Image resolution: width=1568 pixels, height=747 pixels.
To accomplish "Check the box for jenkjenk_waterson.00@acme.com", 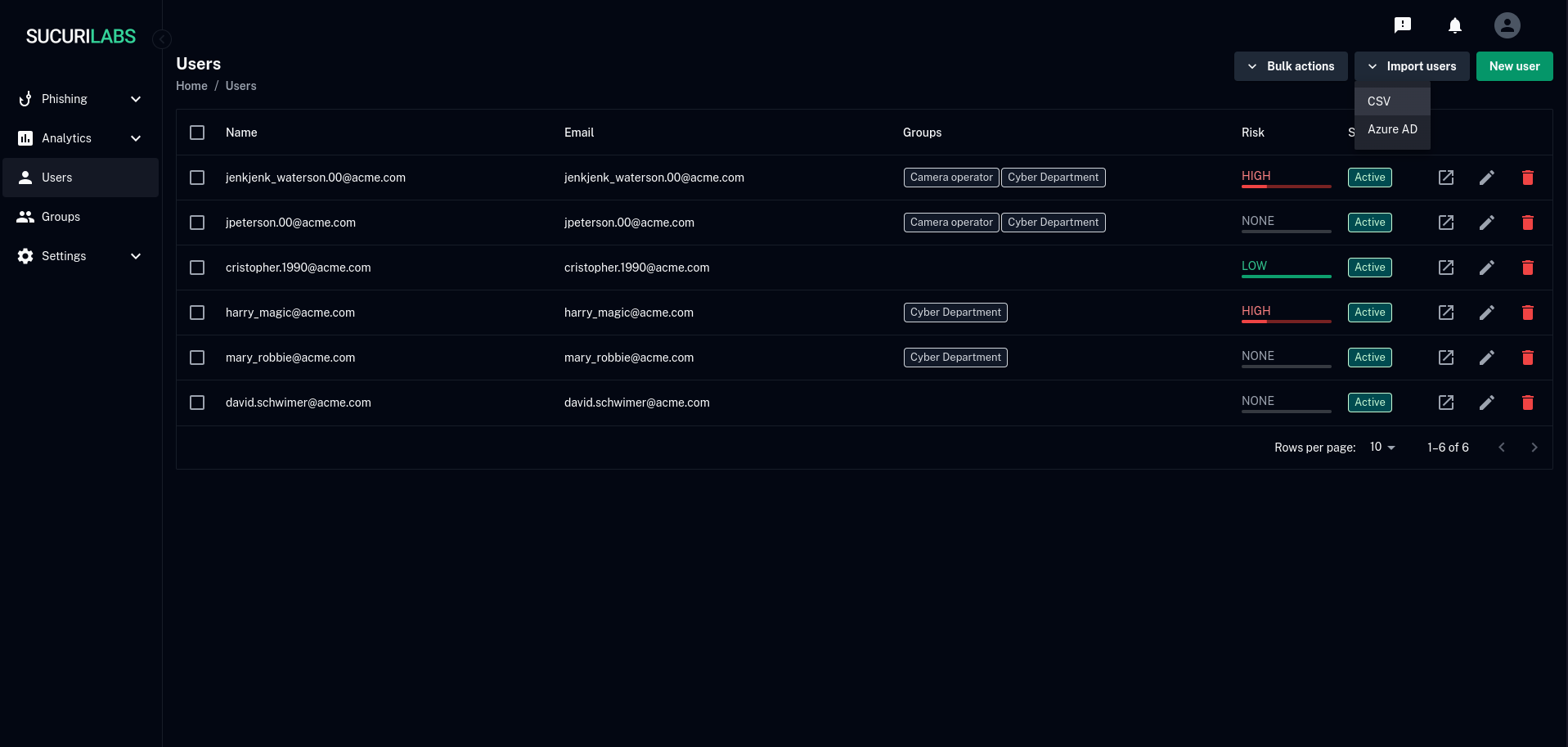I will click(x=197, y=178).
